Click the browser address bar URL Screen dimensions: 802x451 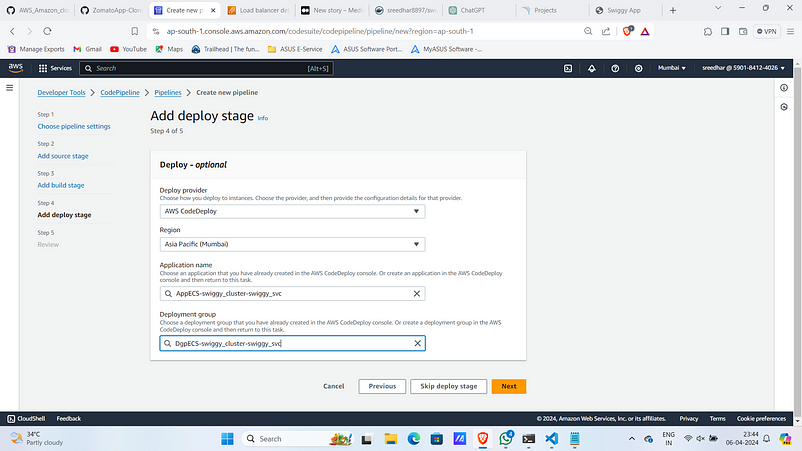click(320, 31)
